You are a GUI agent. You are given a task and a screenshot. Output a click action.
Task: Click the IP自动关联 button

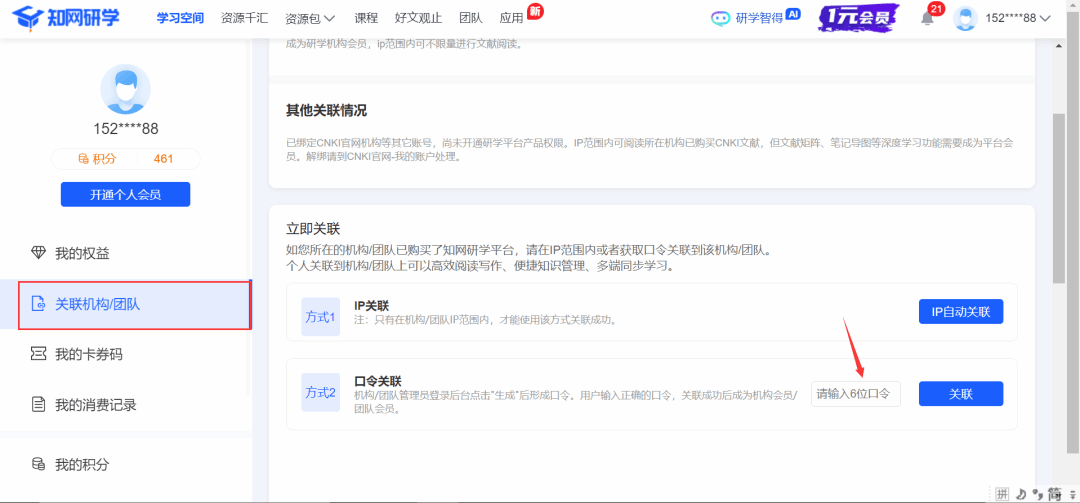[x=960, y=312]
